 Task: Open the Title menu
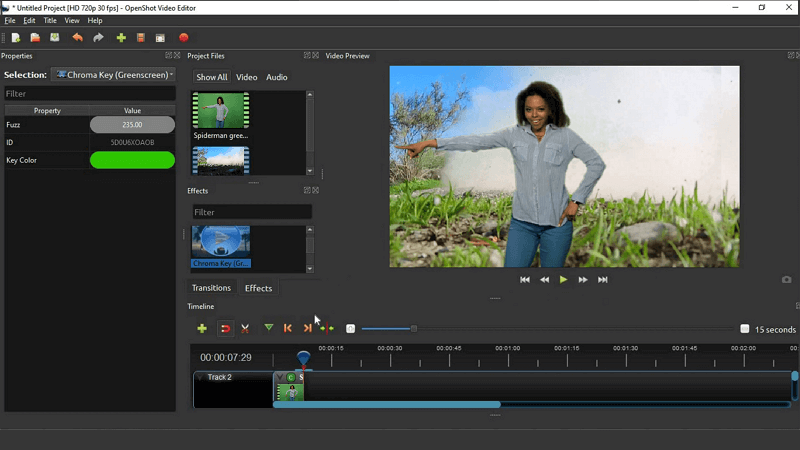click(50, 20)
